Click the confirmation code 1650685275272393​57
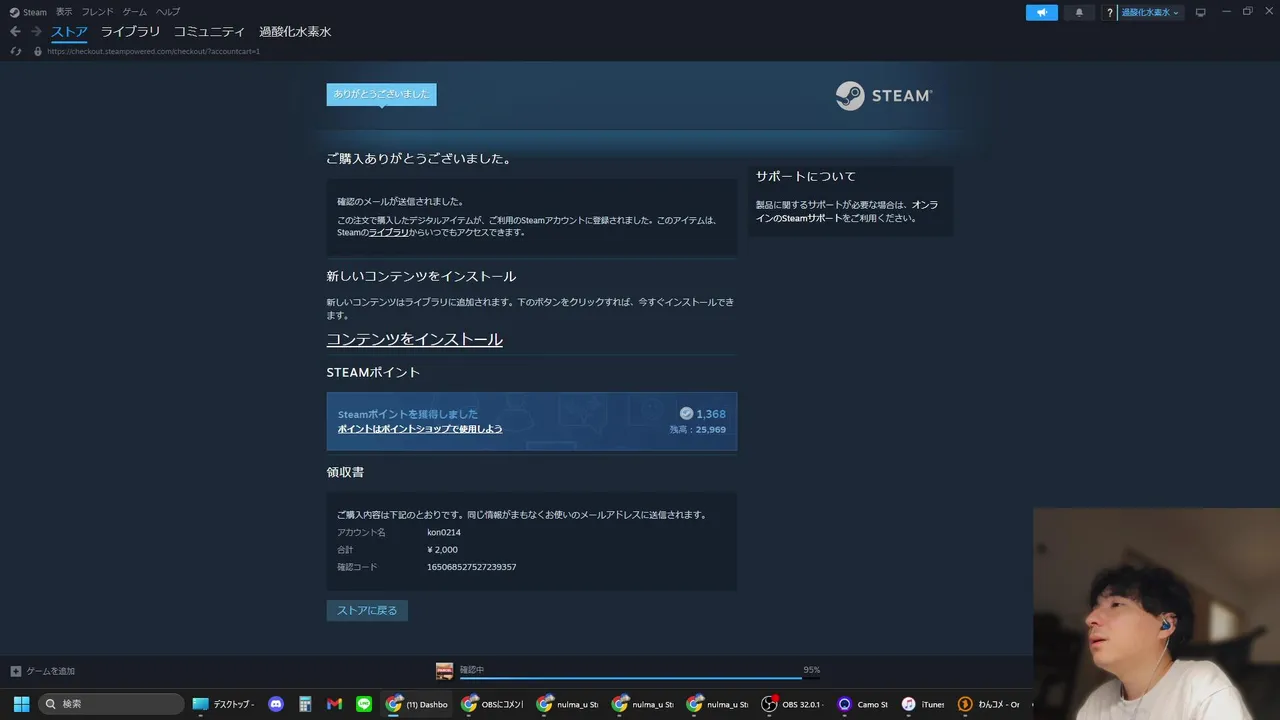Image resolution: width=1280 pixels, height=720 pixels. 472,567
